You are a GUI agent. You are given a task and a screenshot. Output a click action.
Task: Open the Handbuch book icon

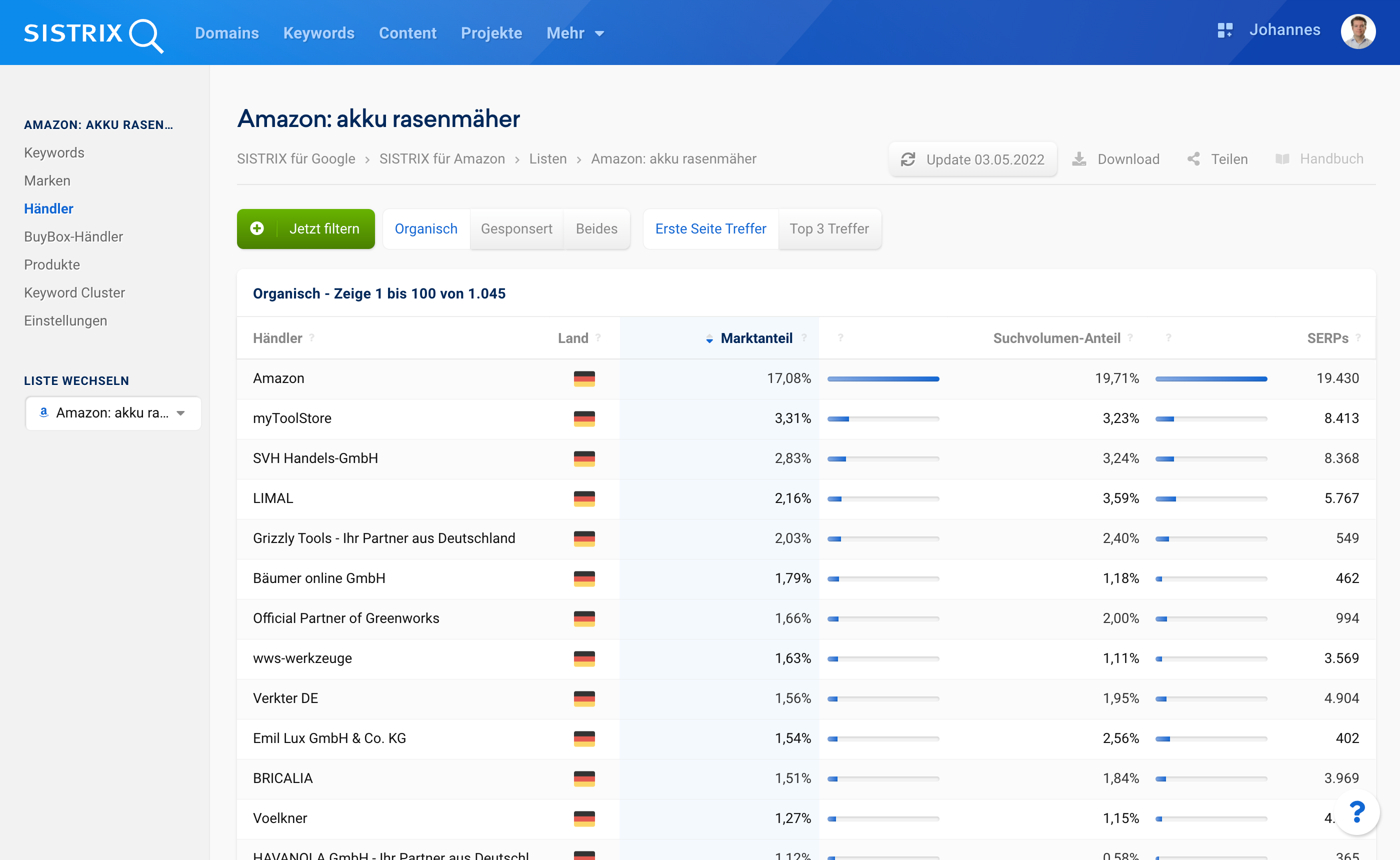click(1281, 159)
